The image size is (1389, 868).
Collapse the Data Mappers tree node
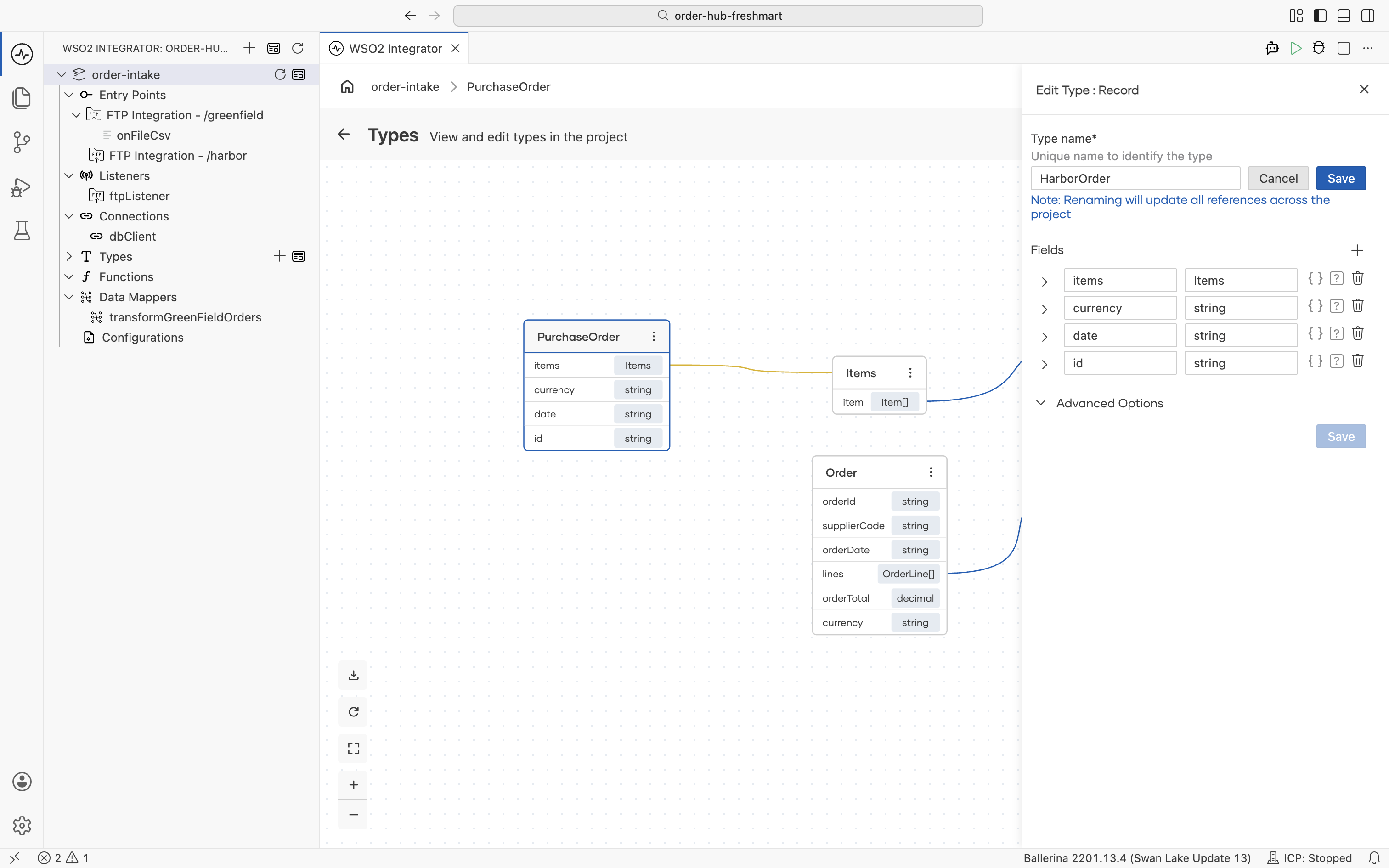(x=69, y=297)
